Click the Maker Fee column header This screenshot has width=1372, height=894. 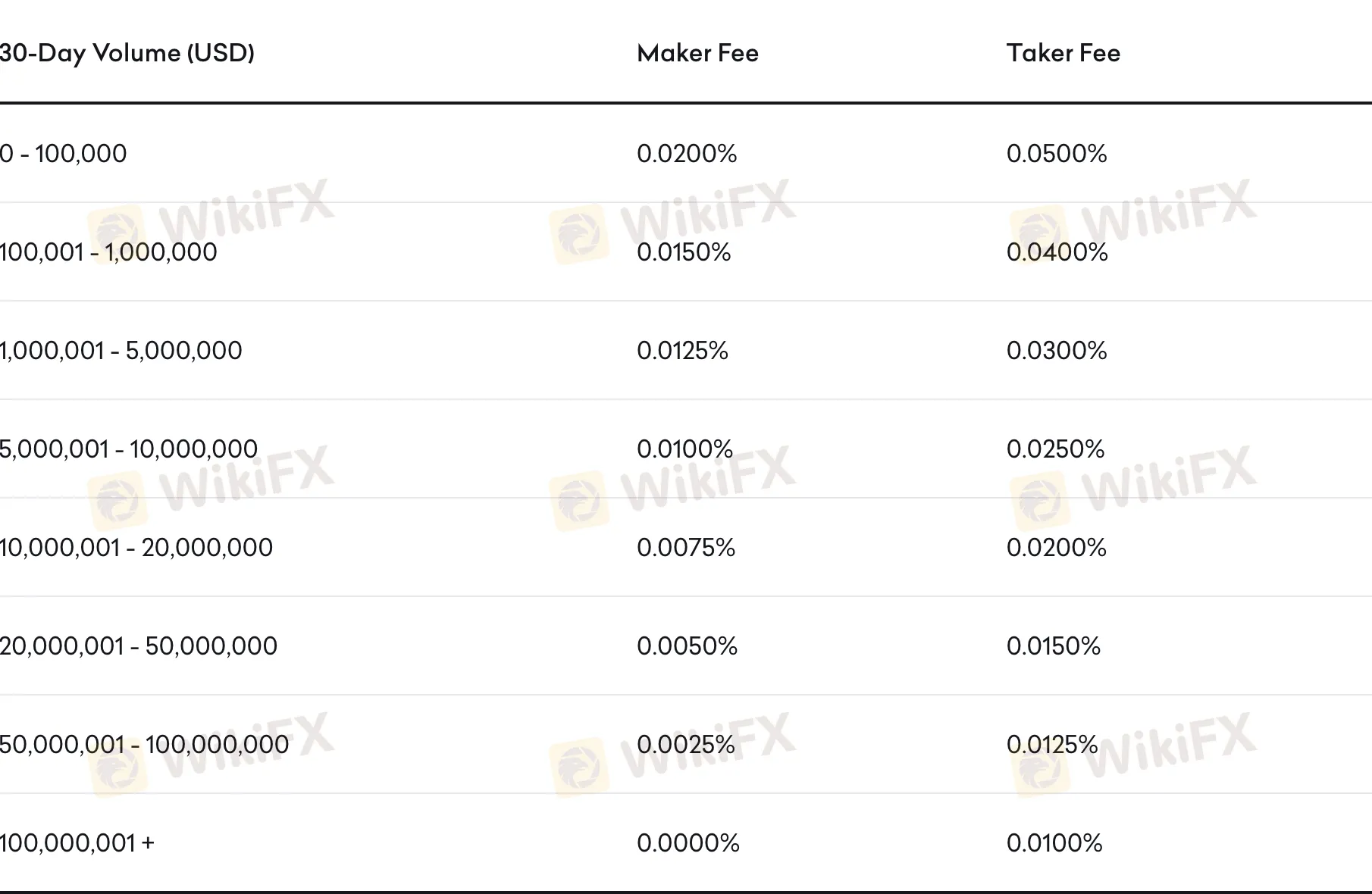click(697, 53)
